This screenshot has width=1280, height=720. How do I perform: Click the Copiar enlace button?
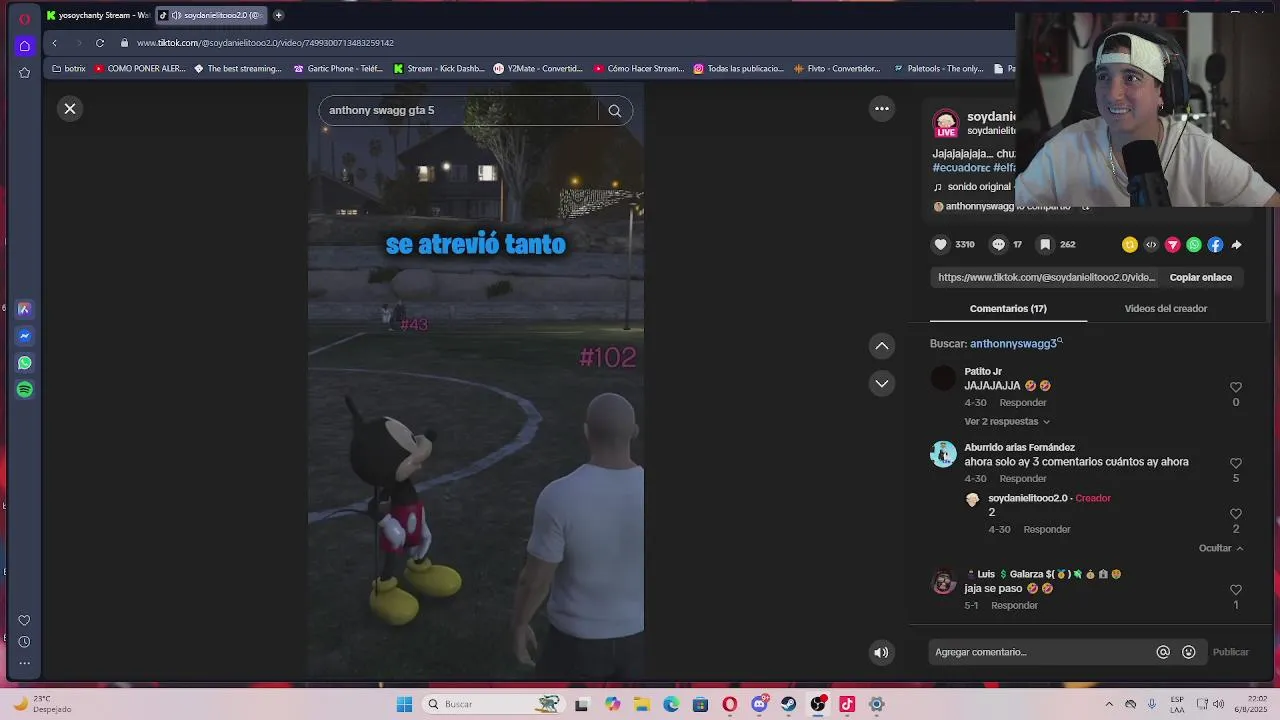[1200, 277]
